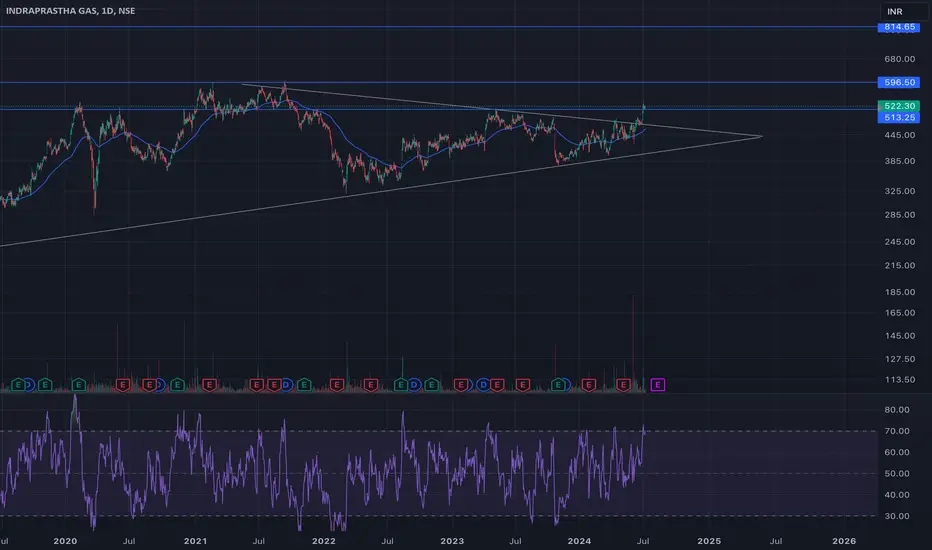
Task: Click the Jul label between 2025 and 2026
Action: [x=776, y=541]
